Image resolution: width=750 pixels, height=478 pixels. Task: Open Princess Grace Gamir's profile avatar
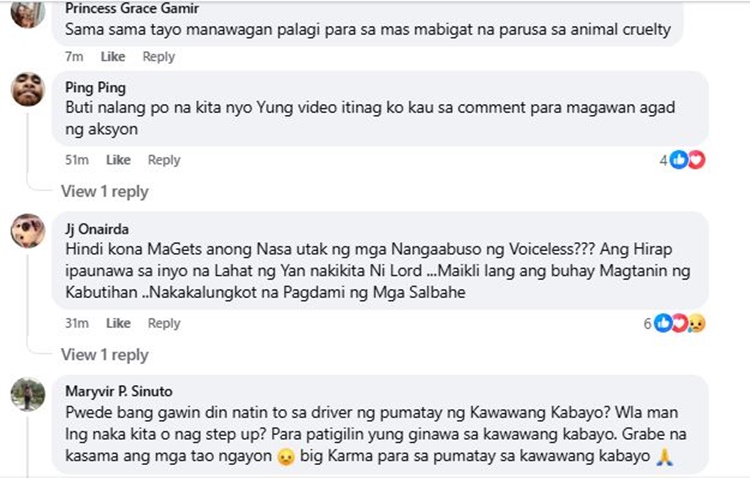28,13
